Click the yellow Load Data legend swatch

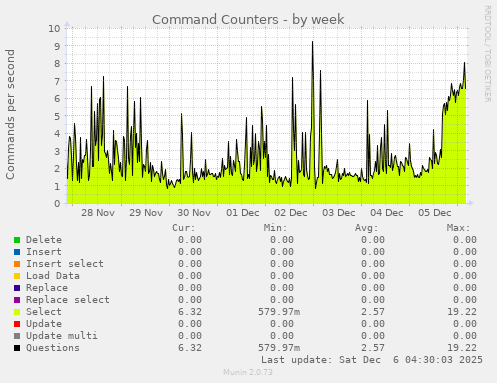tap(17, 276)
